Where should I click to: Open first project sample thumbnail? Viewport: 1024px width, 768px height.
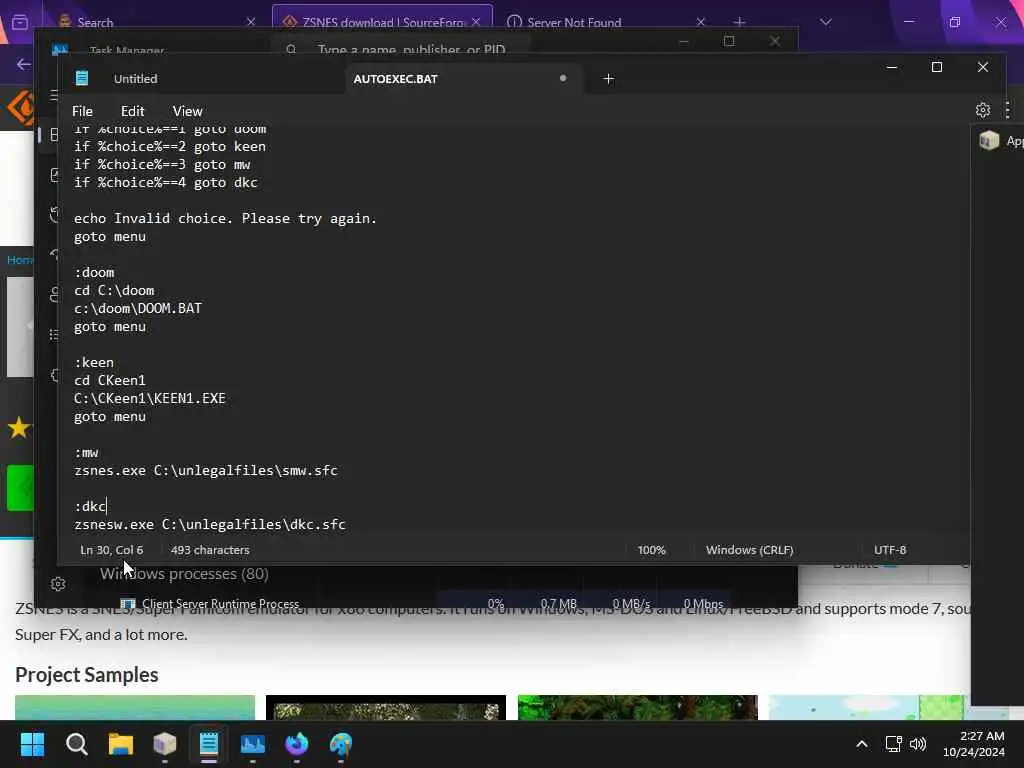point(135,707)
